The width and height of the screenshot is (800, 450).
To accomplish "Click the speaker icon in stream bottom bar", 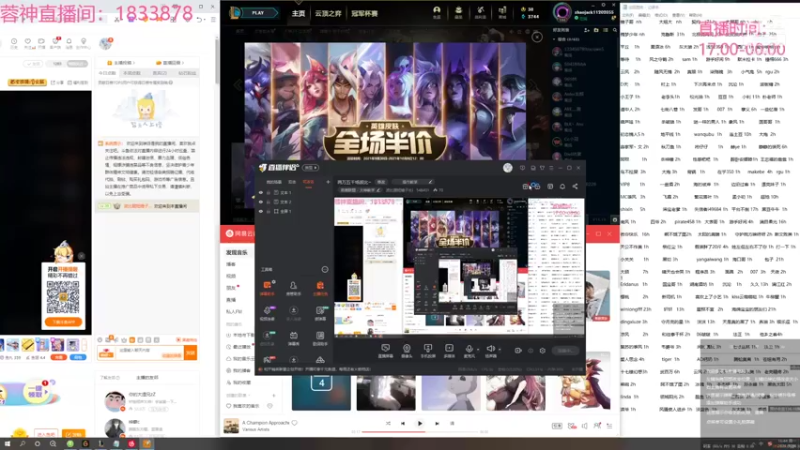I will 490,350.
